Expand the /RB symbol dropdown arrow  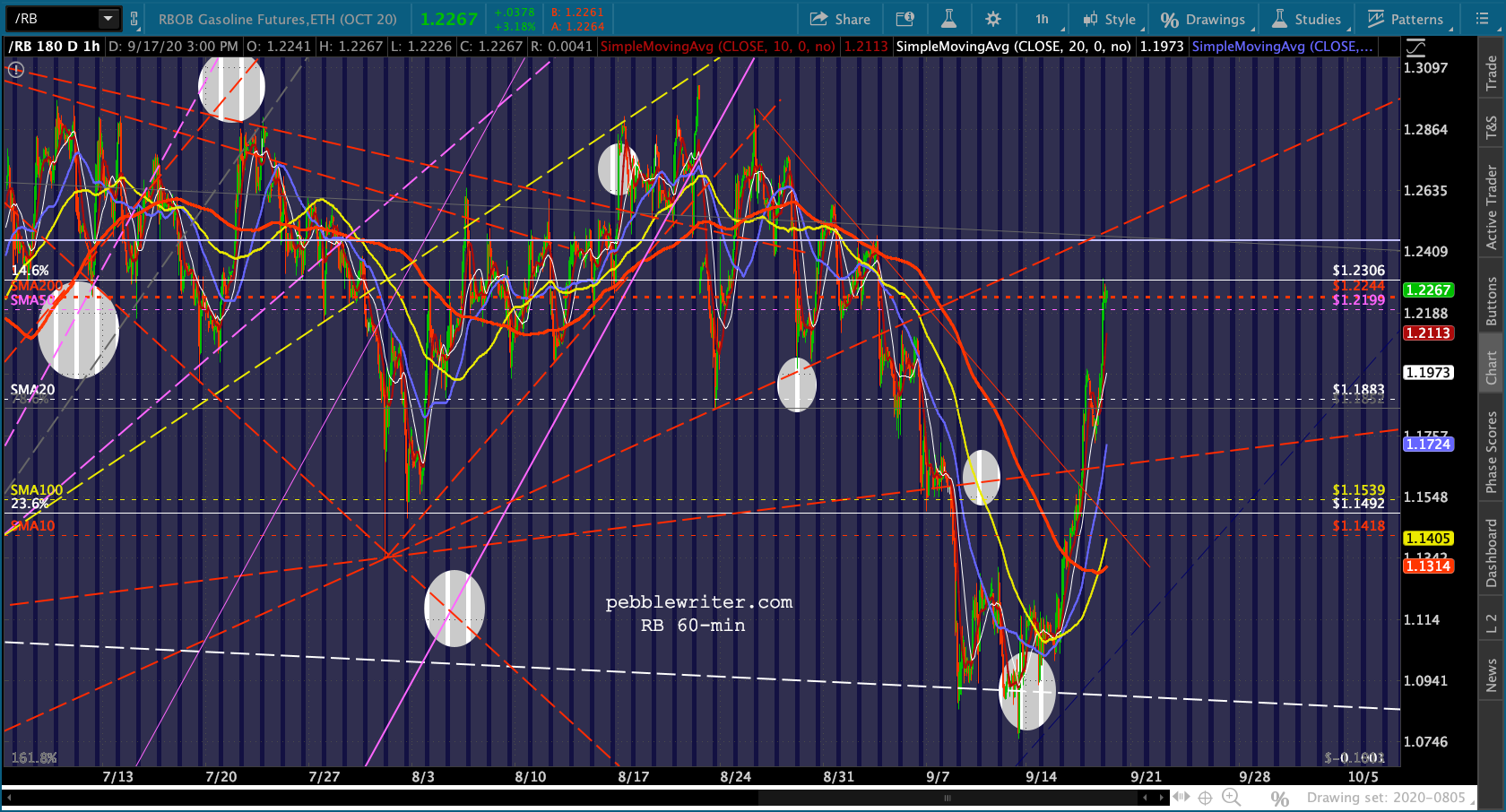pyautogui.click(x=108, y=18)
